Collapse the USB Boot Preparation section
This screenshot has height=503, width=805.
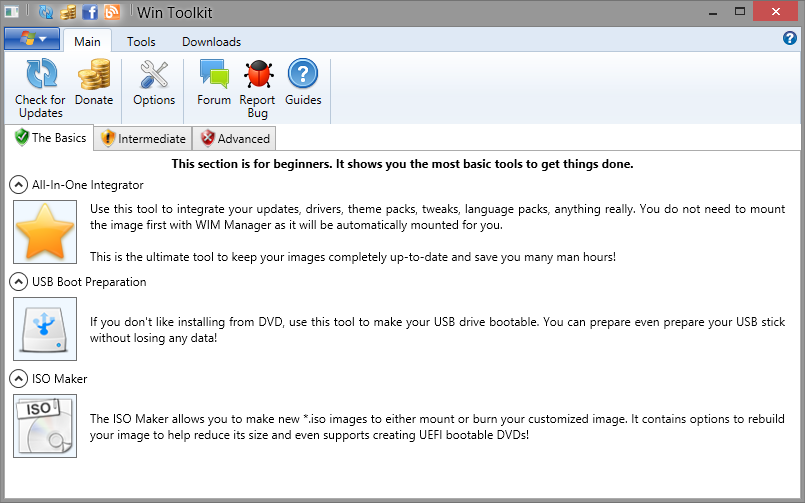click(x=18, y=282)
